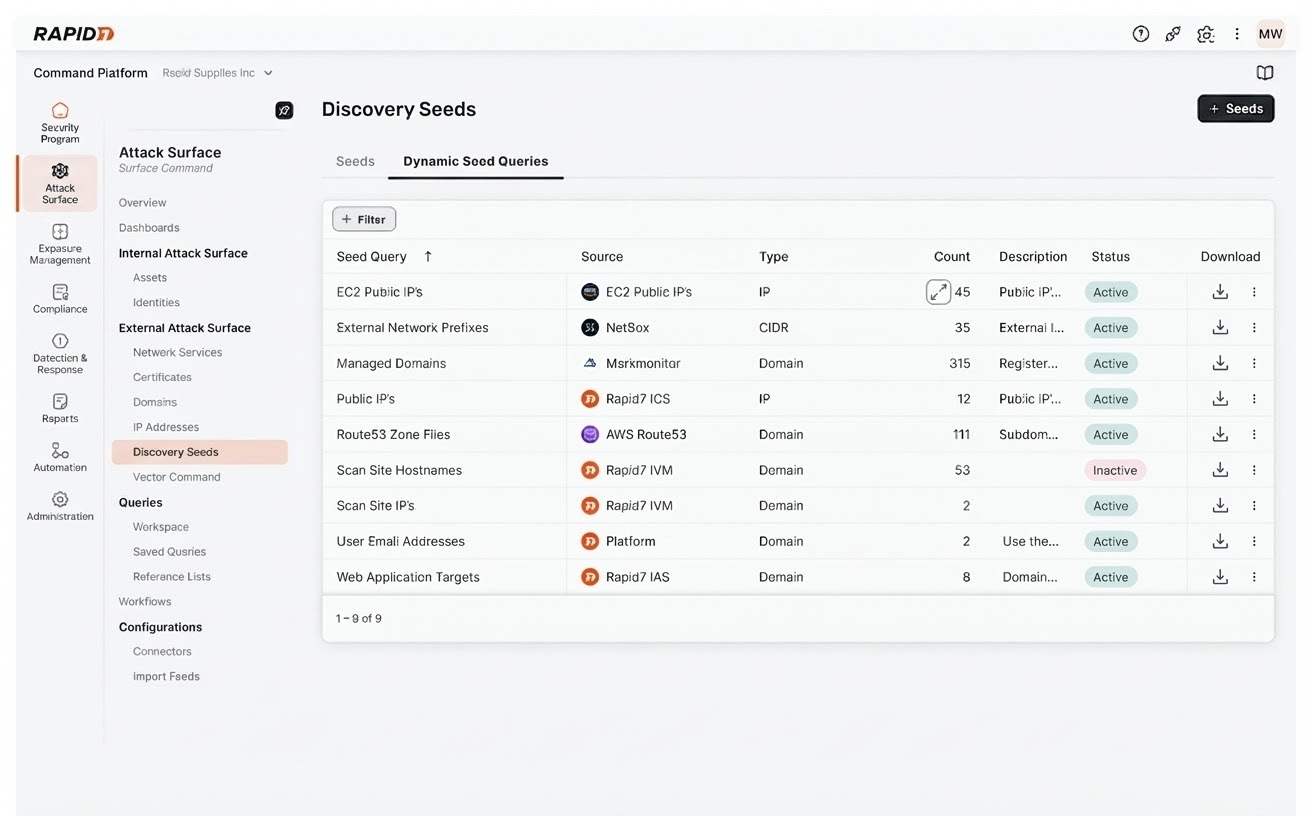Expand the EC2 Public IPs count cell
This screenshot has height=816, width=1312.
(x=938, y=292)
